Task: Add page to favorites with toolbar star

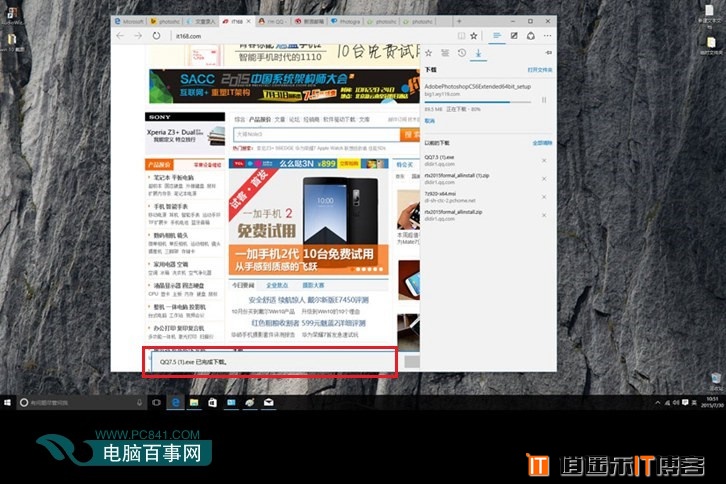Action: (x=474, y=36)
